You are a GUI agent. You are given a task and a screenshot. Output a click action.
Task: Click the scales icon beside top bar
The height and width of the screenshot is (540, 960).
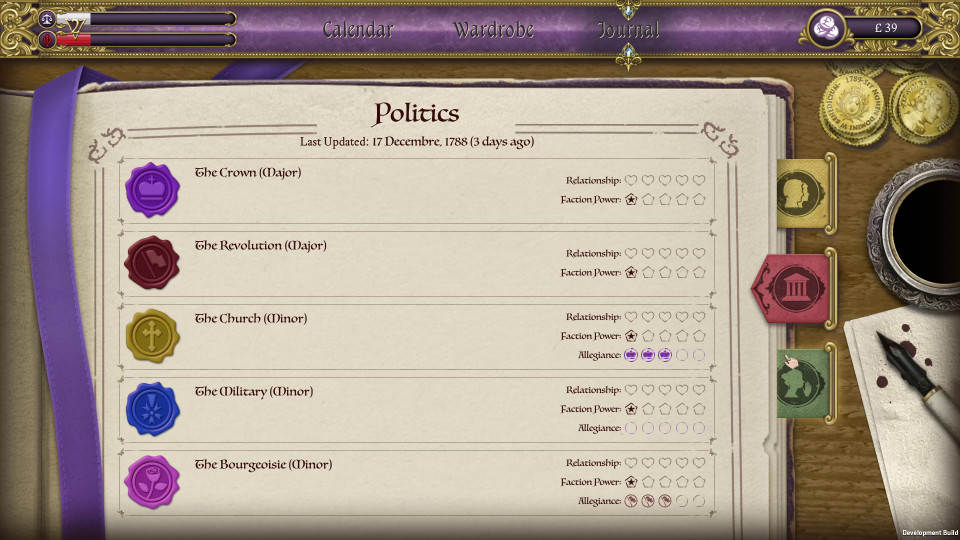coord(47,19)
